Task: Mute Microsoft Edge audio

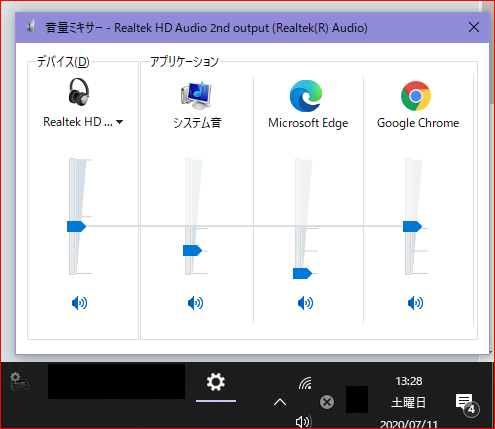Action: pos(305,303)
